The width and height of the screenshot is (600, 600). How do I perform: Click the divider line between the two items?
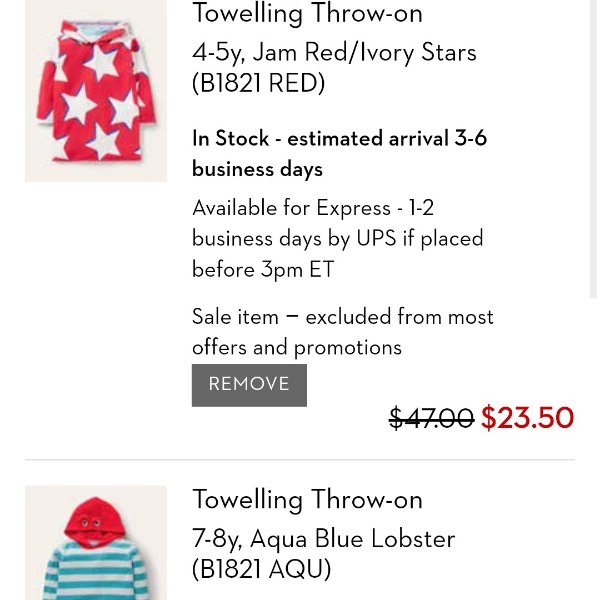click(x=300, y=459)
